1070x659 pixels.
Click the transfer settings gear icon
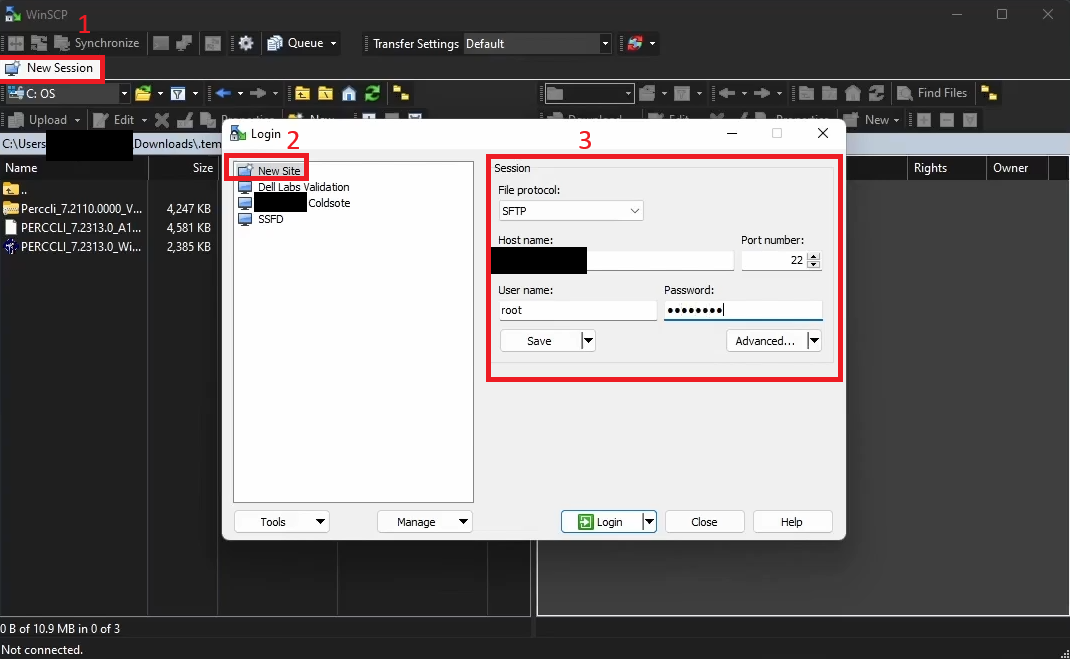click(246, 43)
